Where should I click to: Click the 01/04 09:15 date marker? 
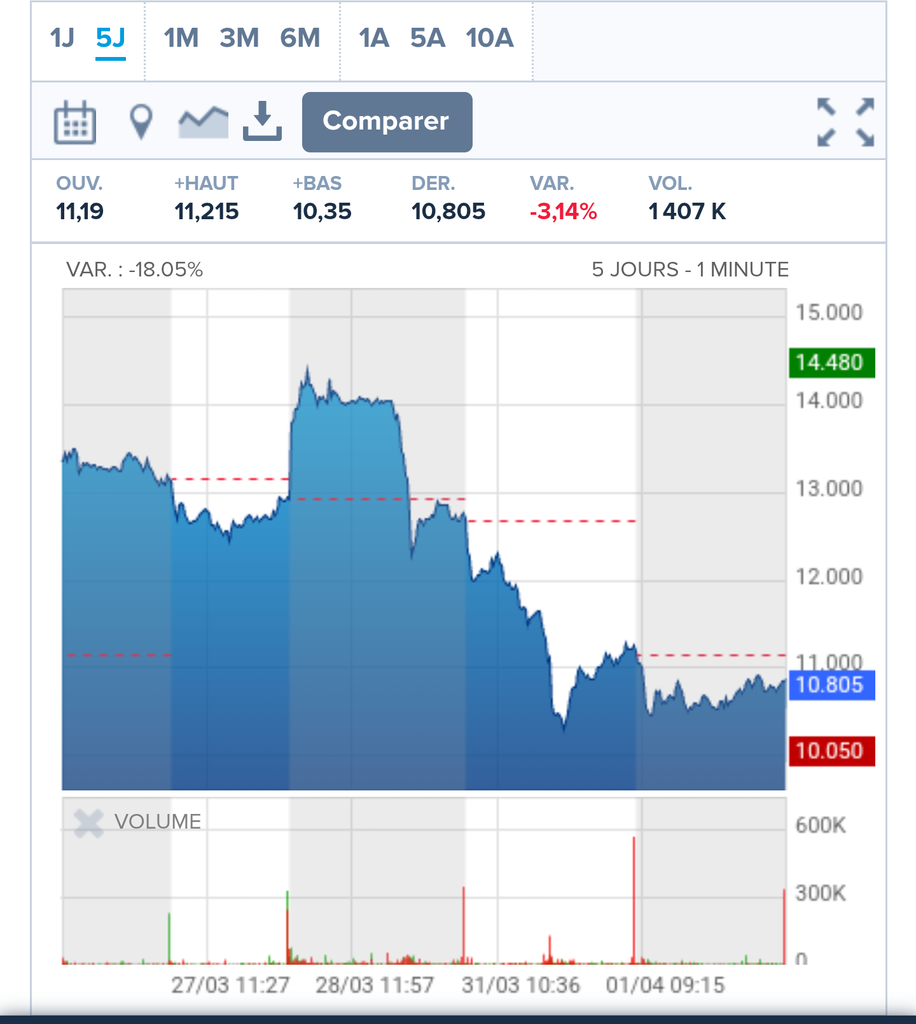pyautogui.click(x=665, y=985)
